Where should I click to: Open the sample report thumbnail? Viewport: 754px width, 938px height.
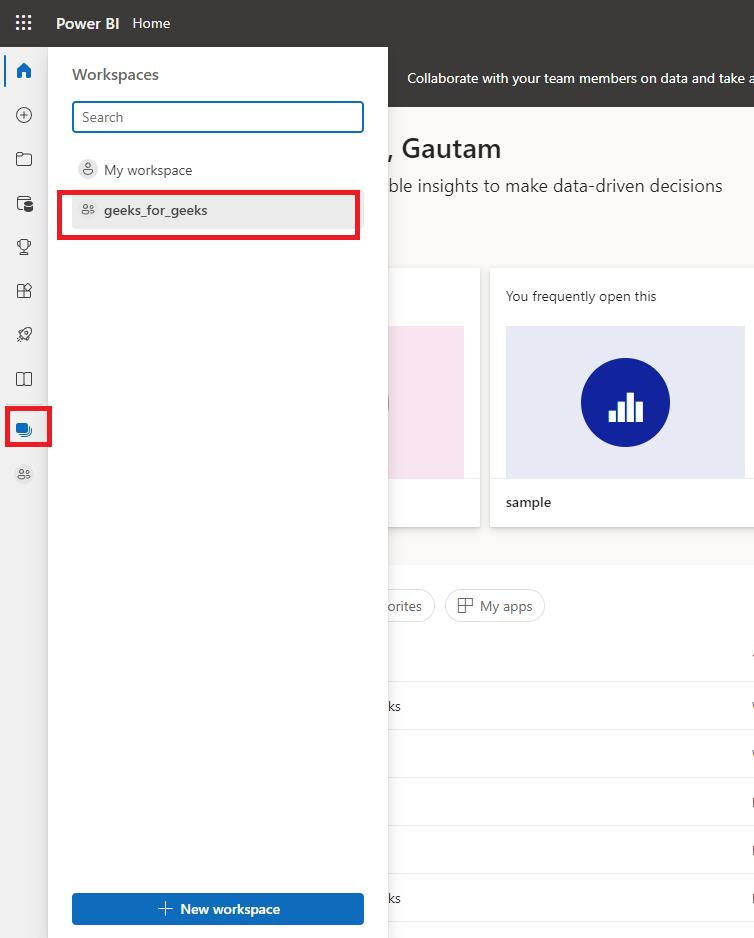coord(625,402)
